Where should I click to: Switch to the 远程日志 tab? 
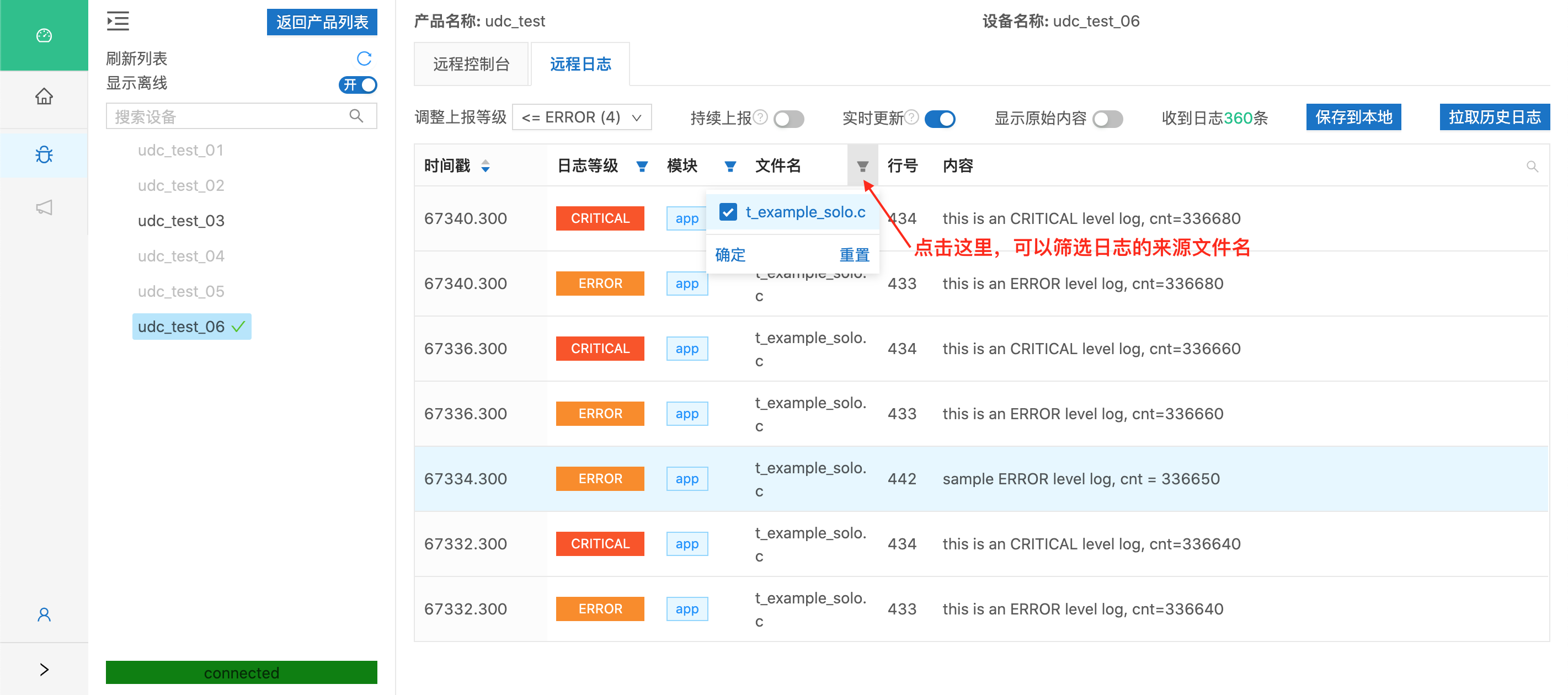[x=580, y=65]
